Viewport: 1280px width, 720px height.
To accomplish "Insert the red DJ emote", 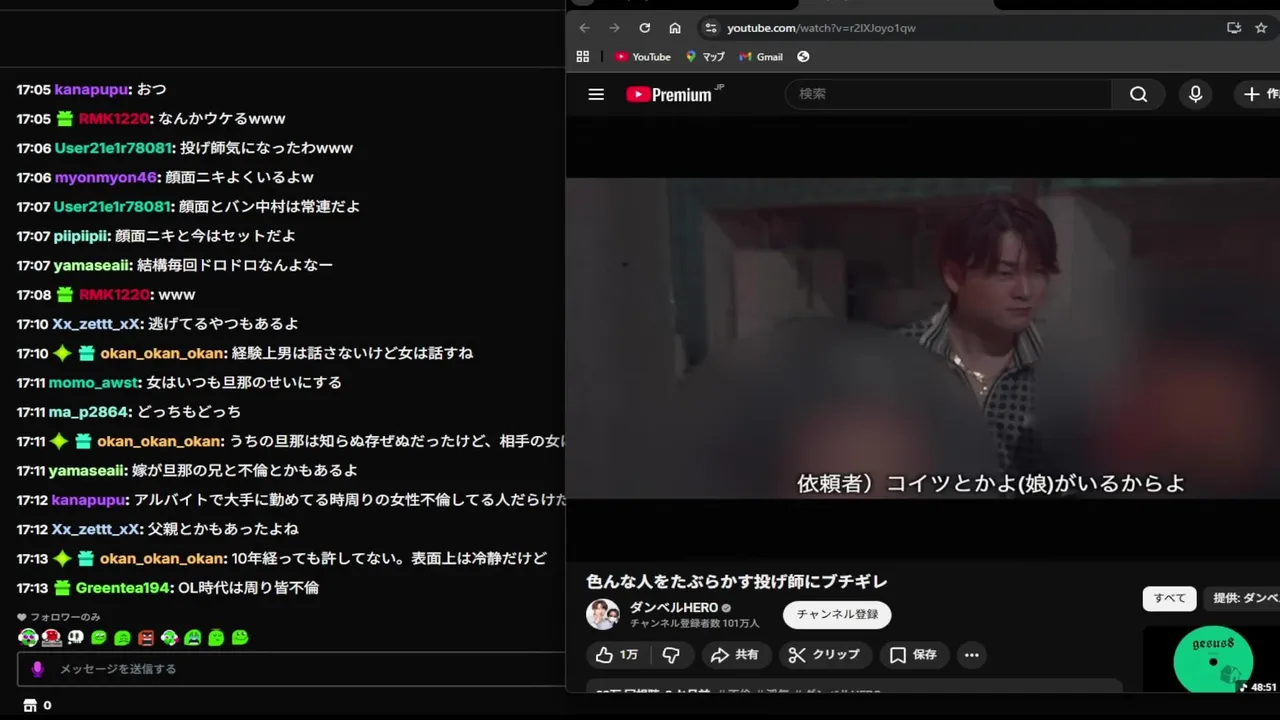I will pyautogui.click(x=52, y=637).
